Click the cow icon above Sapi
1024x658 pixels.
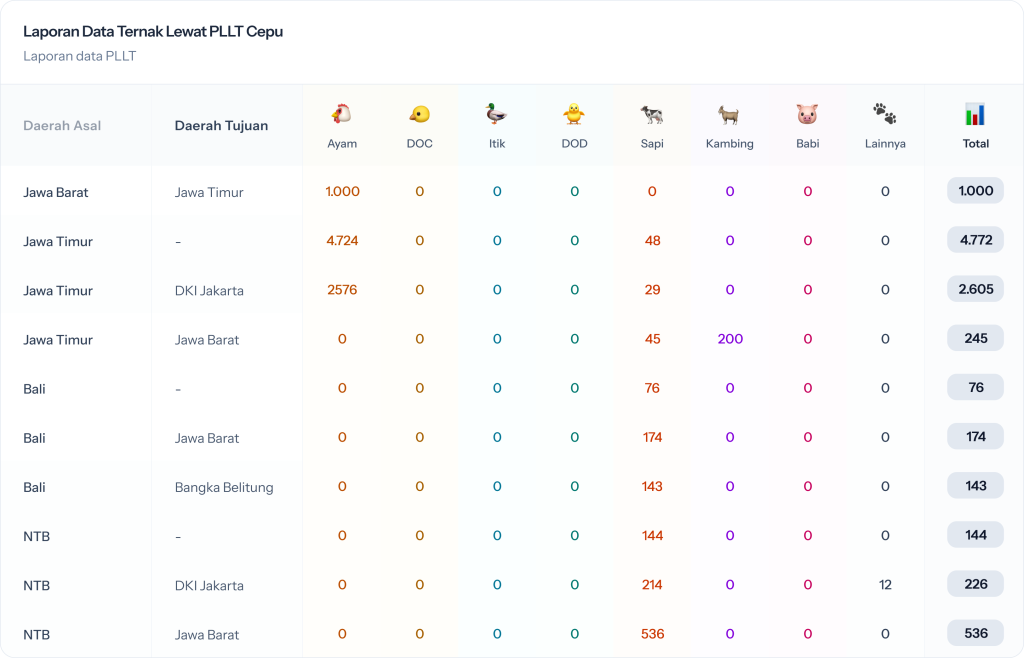pos(652,114)
